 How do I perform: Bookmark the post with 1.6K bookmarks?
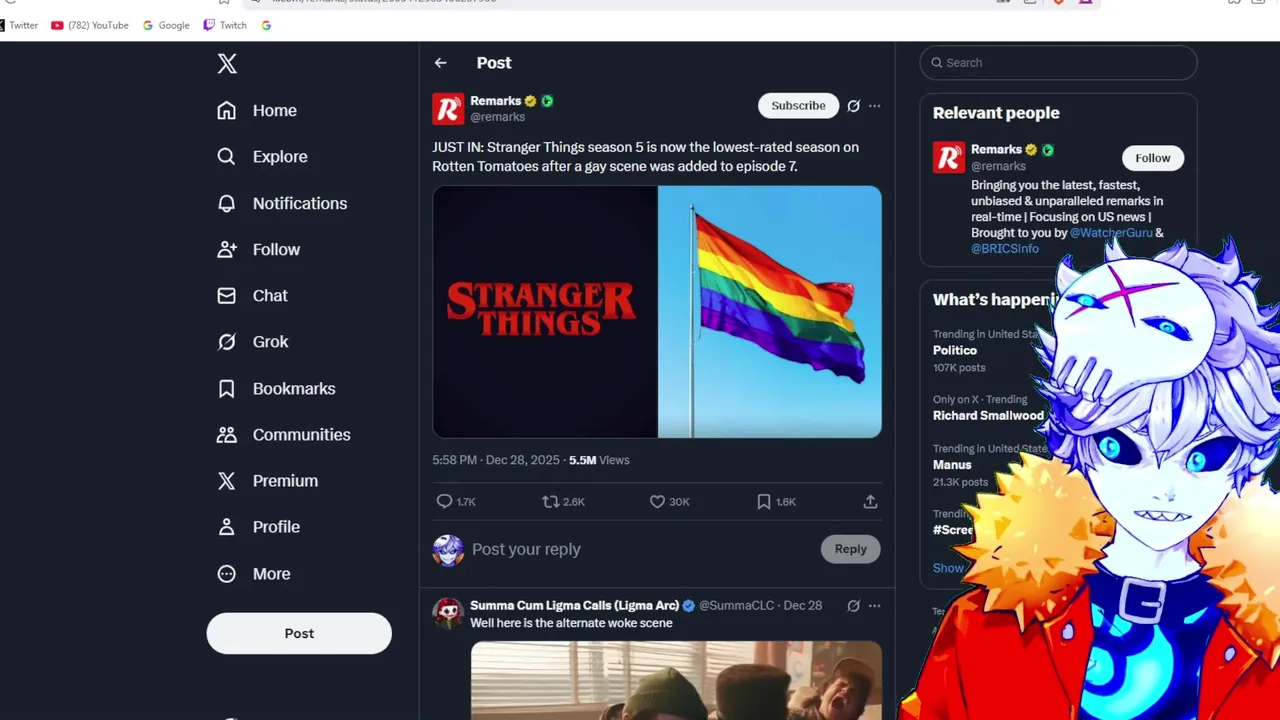tap(776, 501)
